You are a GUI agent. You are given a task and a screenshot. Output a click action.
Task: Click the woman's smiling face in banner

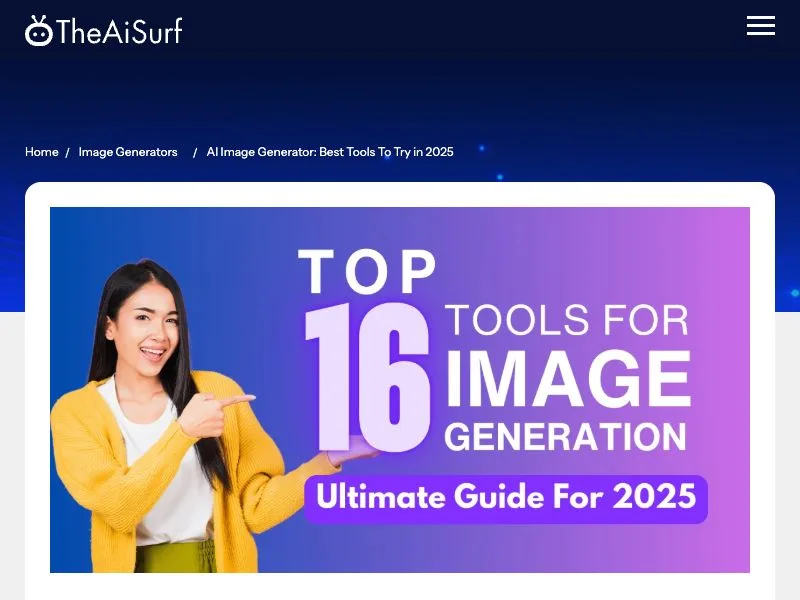click(149, 330)
